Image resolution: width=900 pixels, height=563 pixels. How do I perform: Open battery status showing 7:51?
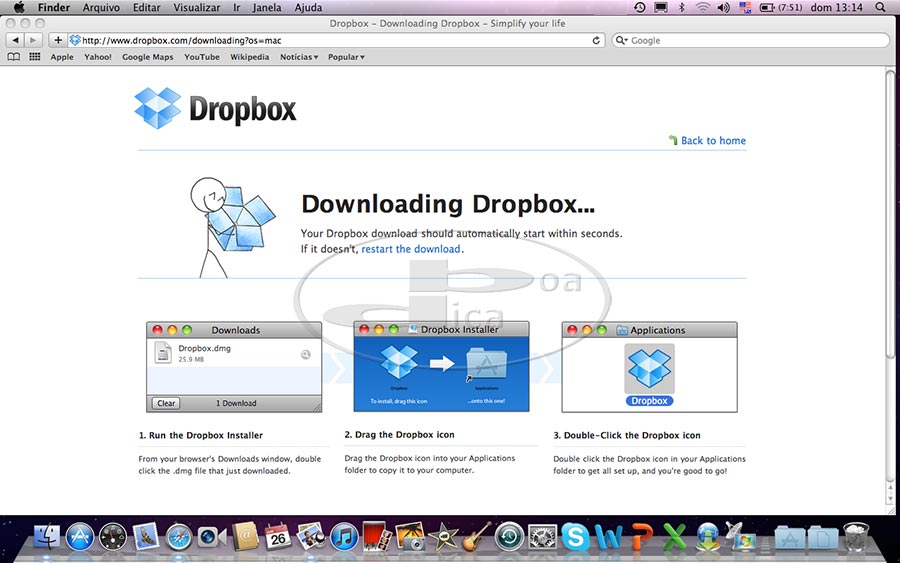781,7
